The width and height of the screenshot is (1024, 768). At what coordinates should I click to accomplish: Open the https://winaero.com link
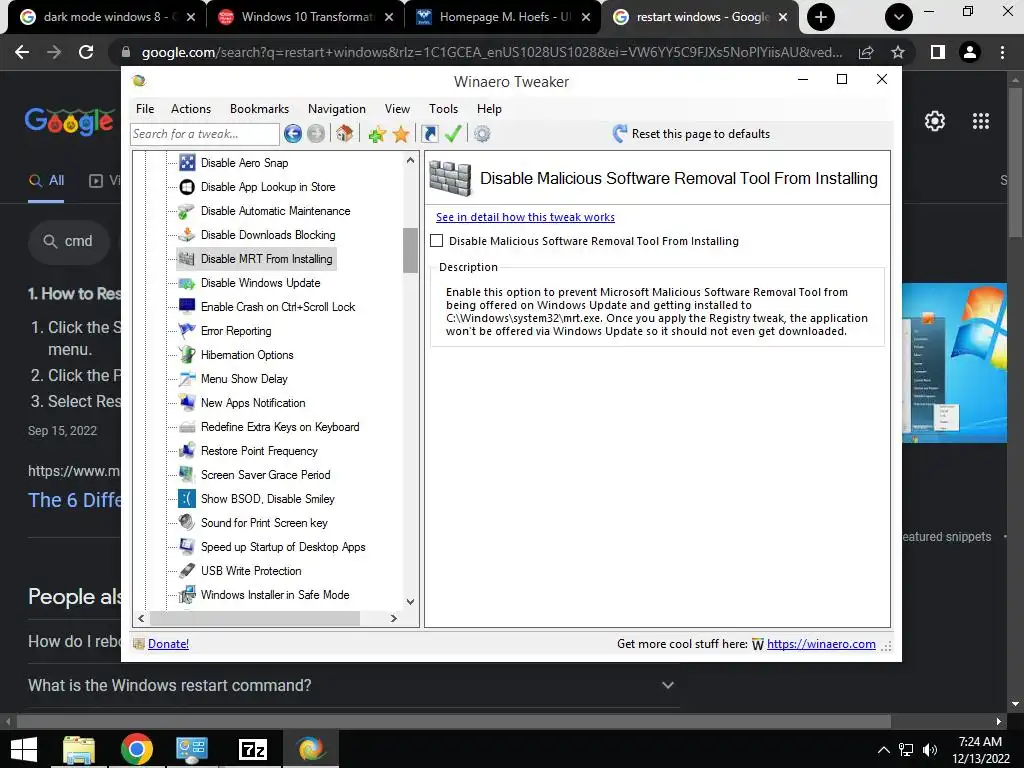coord(821,644)
